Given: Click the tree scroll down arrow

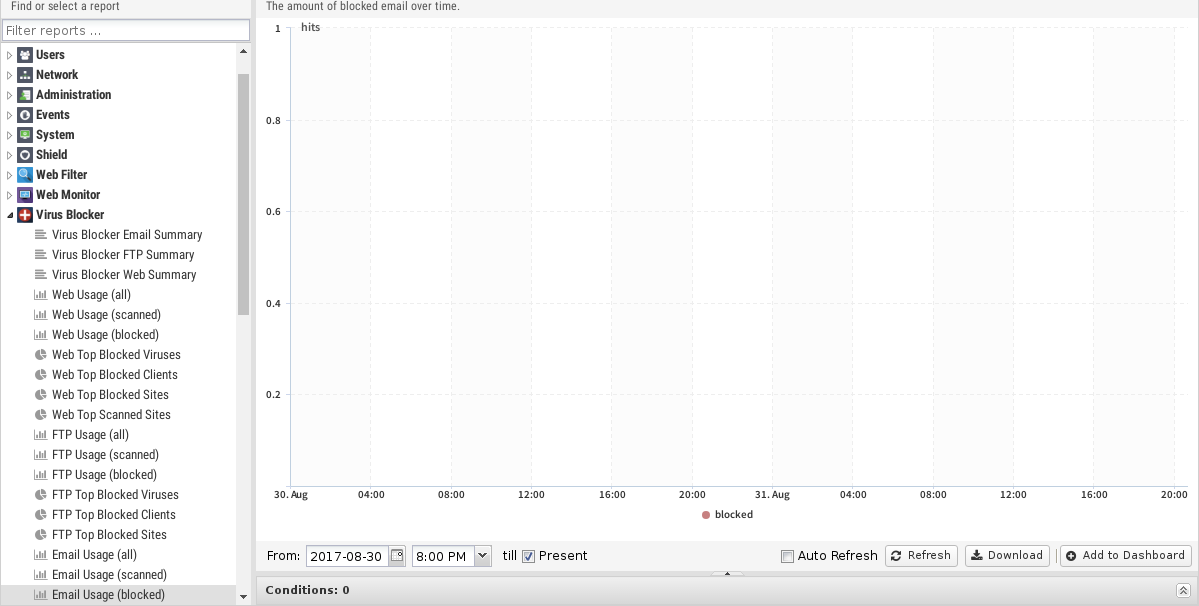Looking at the screenshot, I should [243, 597].
